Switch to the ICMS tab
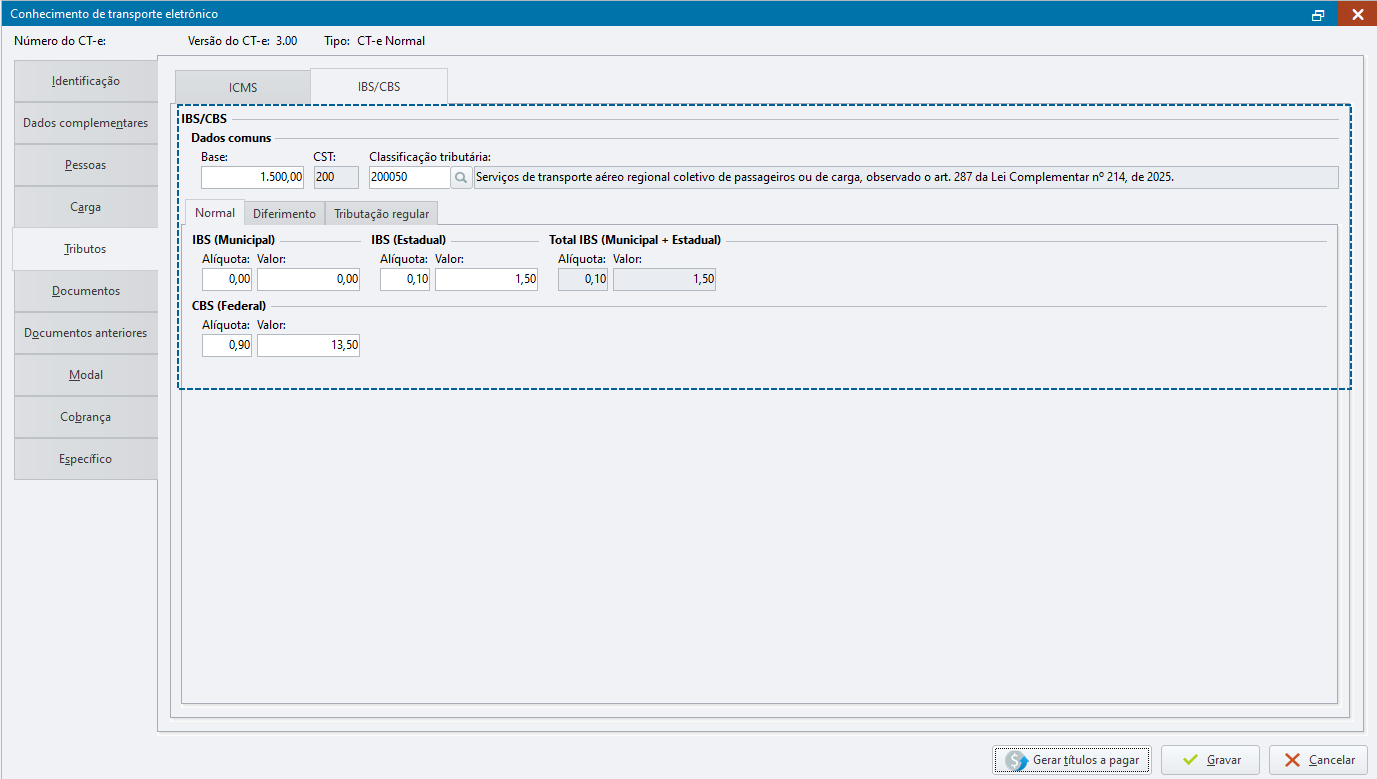The width and height of the screenshot is (1377, 779). [243, 87]
